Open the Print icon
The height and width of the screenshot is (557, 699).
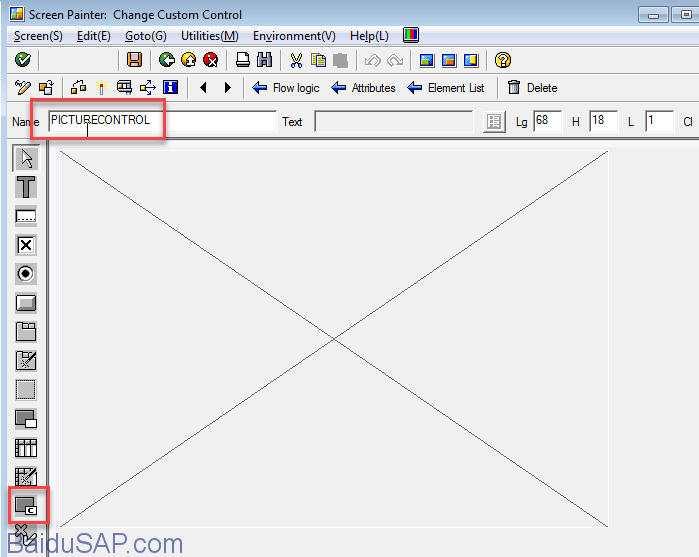pyautogui.click(x=243, y=60)
